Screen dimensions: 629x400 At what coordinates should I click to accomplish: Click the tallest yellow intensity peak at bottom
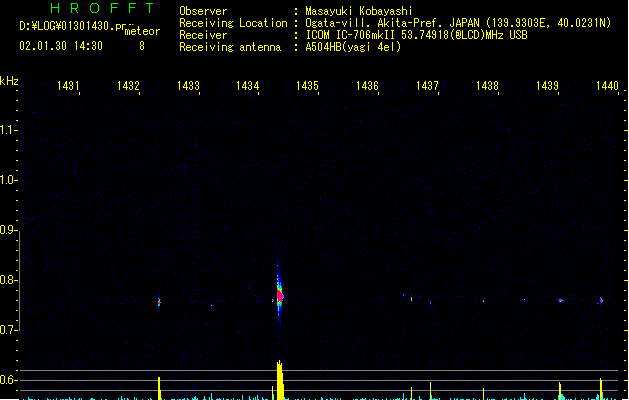point(280,380)
